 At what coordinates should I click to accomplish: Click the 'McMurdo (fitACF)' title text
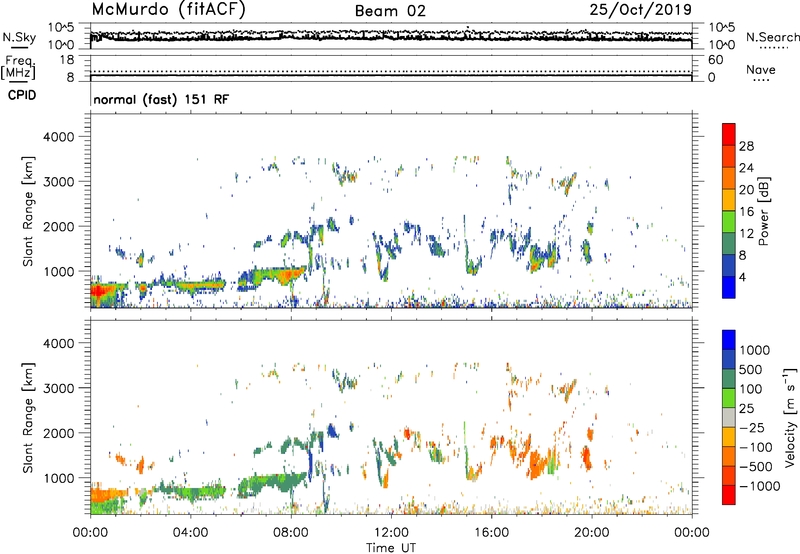168,10
